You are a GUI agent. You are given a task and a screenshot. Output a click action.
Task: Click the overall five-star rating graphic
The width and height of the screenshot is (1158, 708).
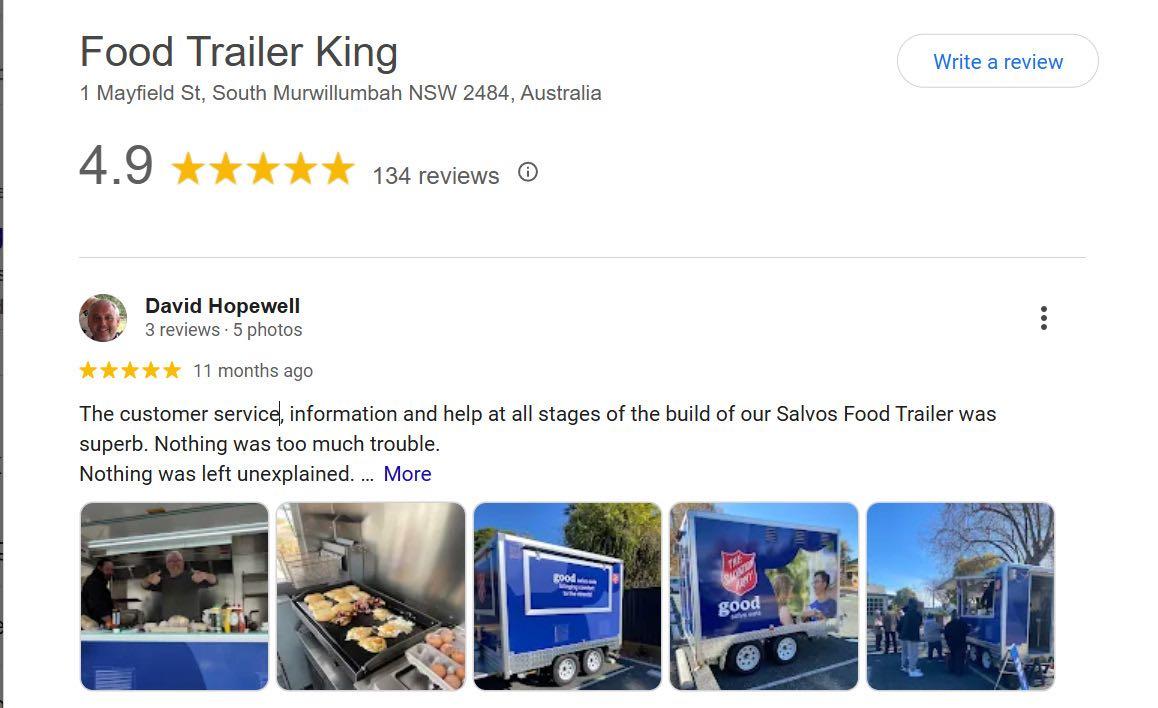[x=263, y=169]
